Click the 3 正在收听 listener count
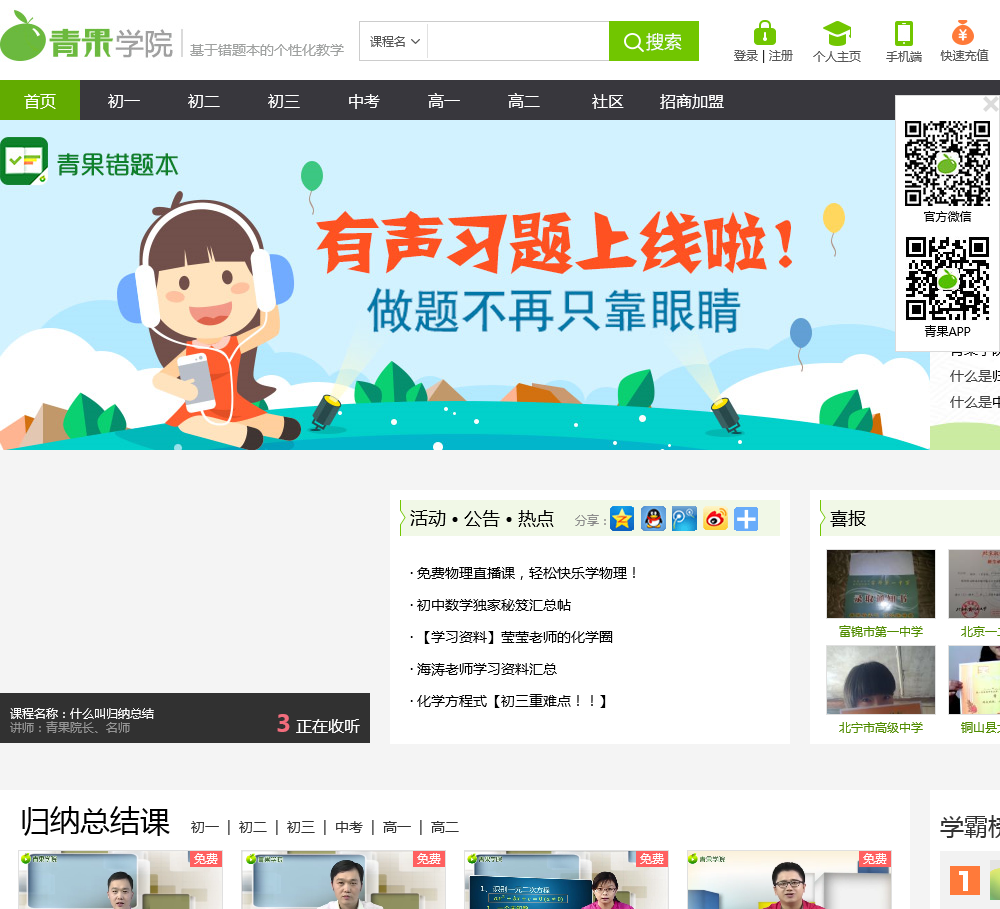 (x=318, y=725)
